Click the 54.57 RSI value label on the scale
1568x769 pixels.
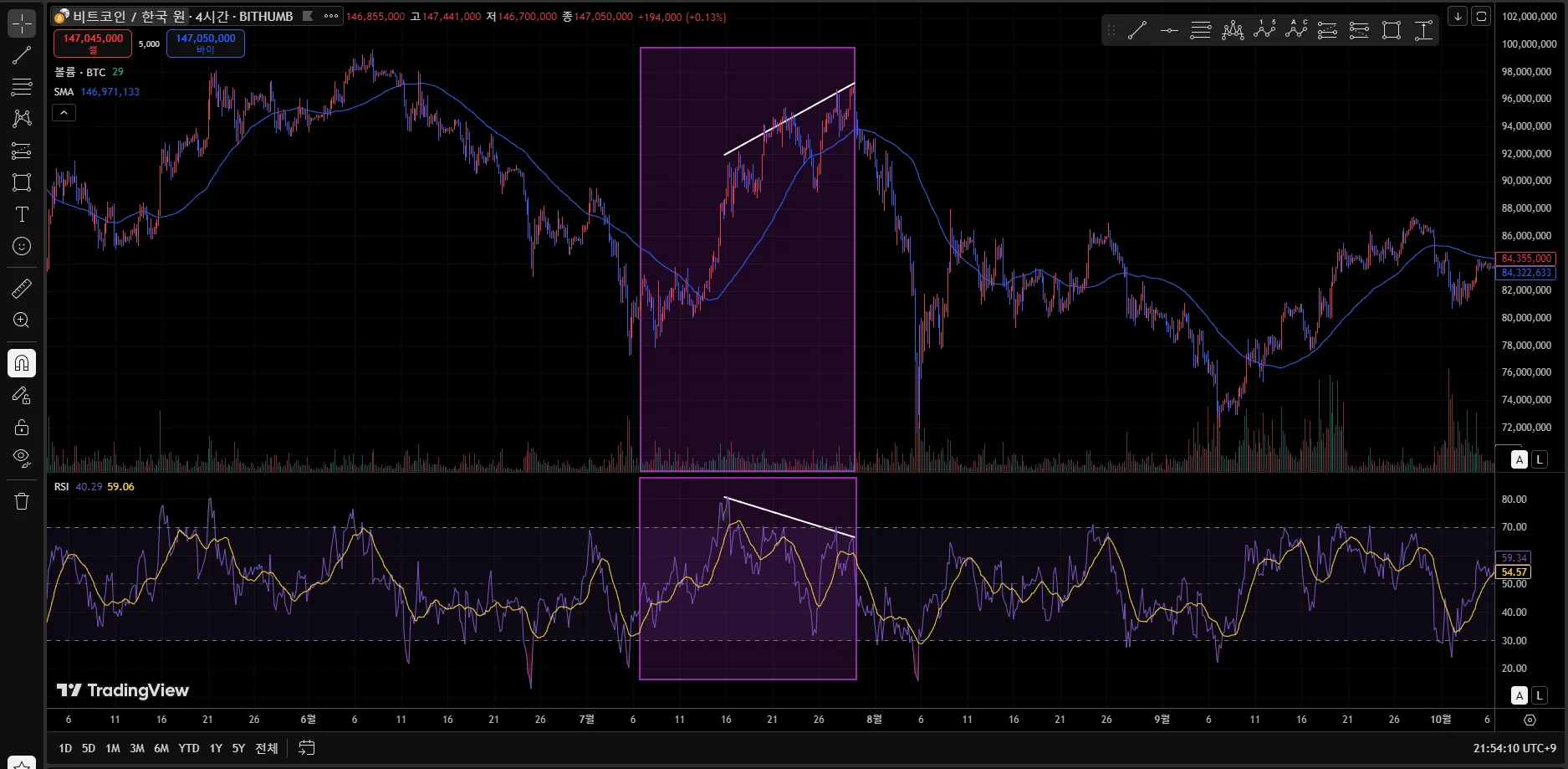click(1514, 572)
